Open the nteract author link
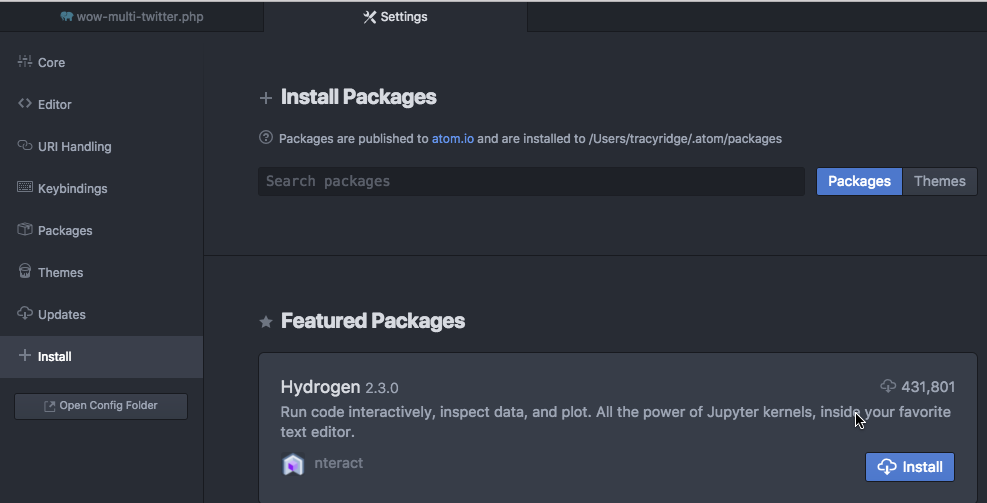The width and height of the screenshot is (987, 503). 339,463
